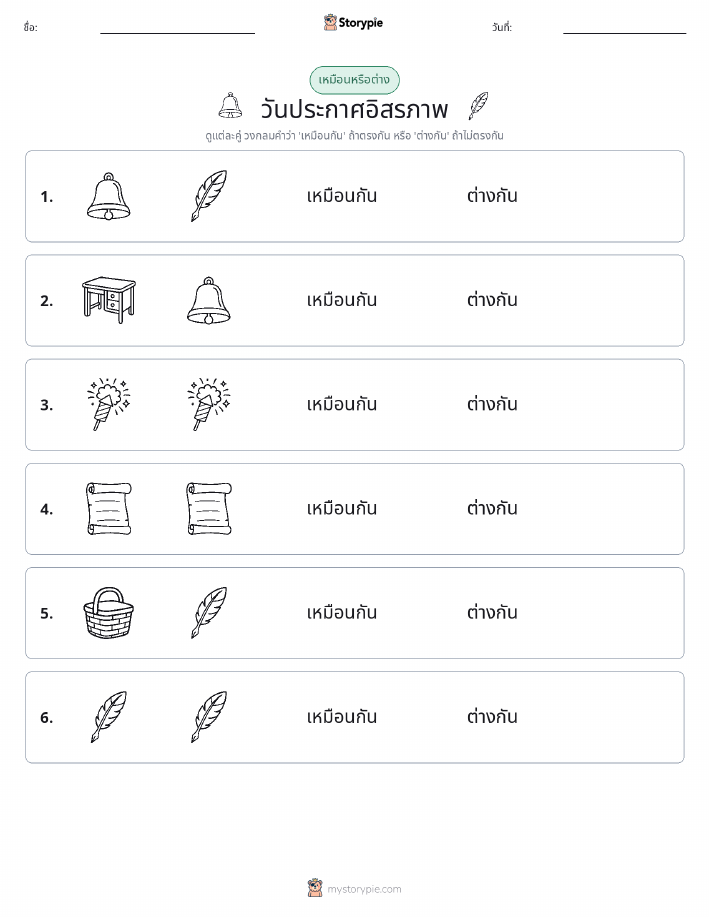Pick 'ต่างกัน' in row 5
The image size is (709, 917).
492,612
